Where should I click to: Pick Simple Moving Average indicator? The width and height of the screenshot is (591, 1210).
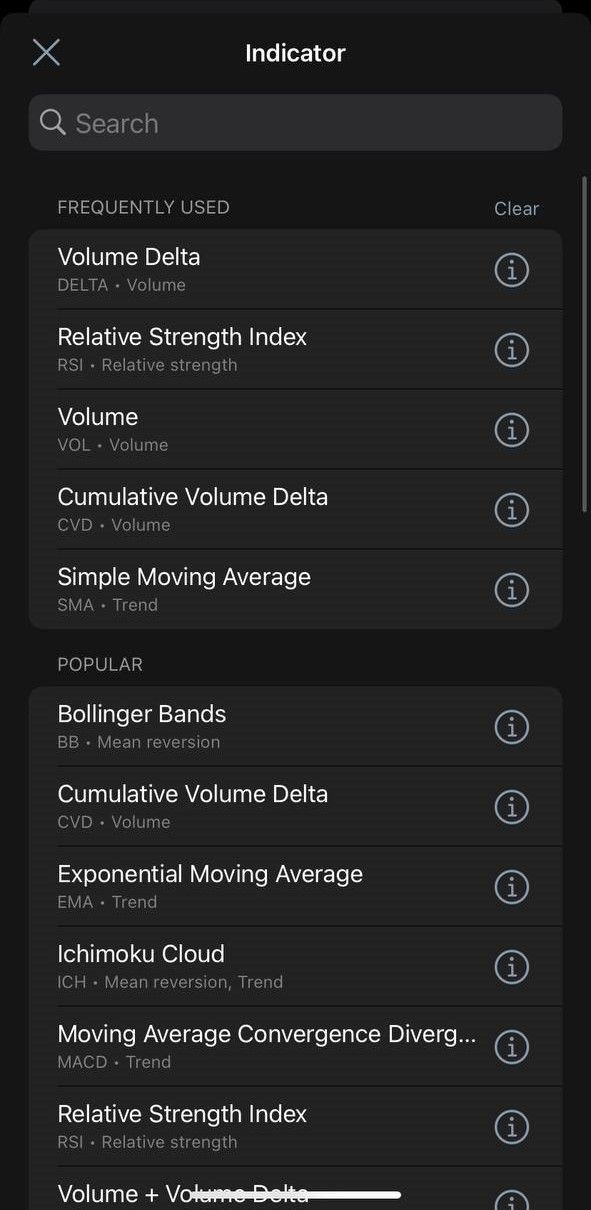coord(295,589)
